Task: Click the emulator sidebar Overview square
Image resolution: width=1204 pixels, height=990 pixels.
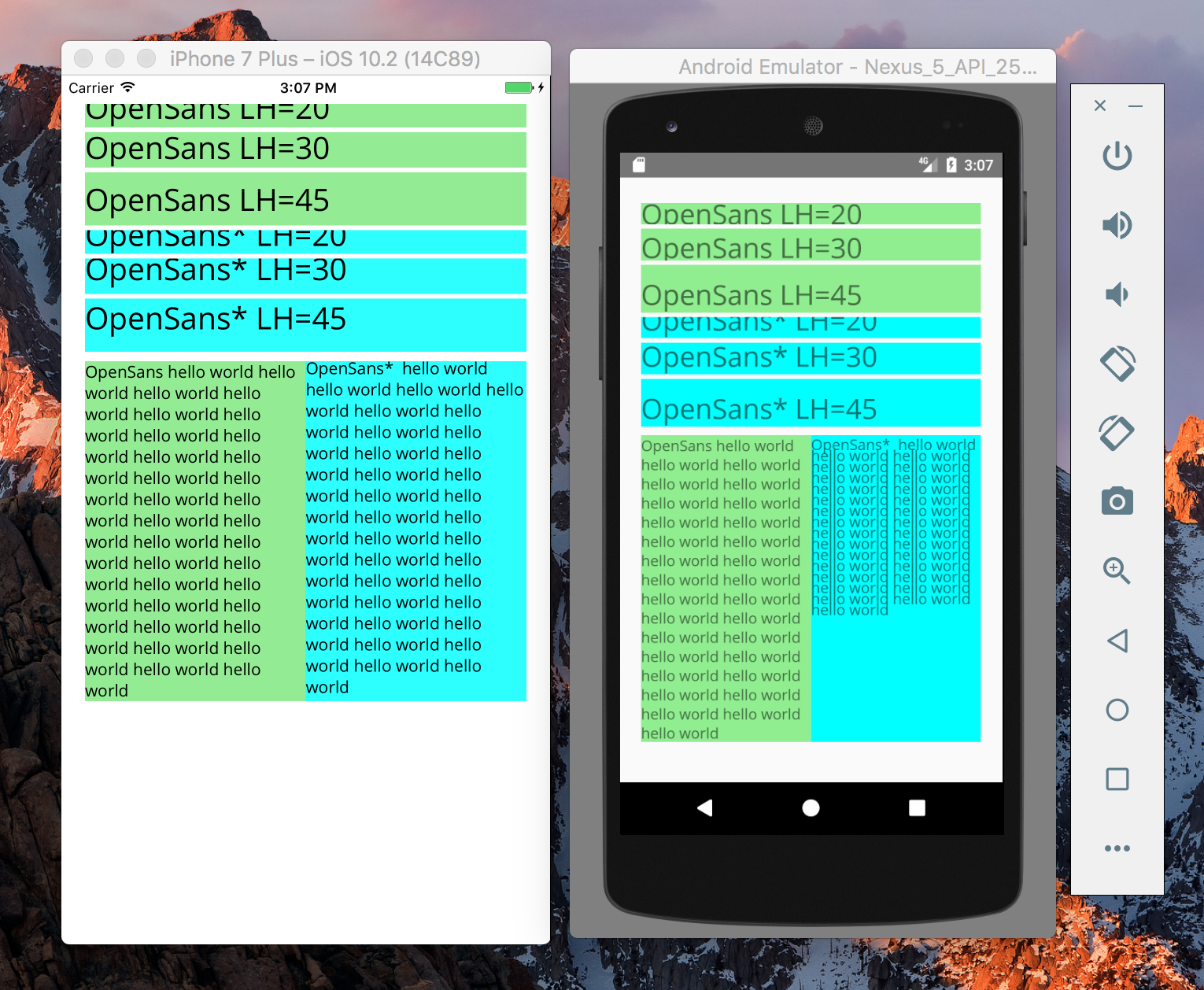Action: 1117,779
